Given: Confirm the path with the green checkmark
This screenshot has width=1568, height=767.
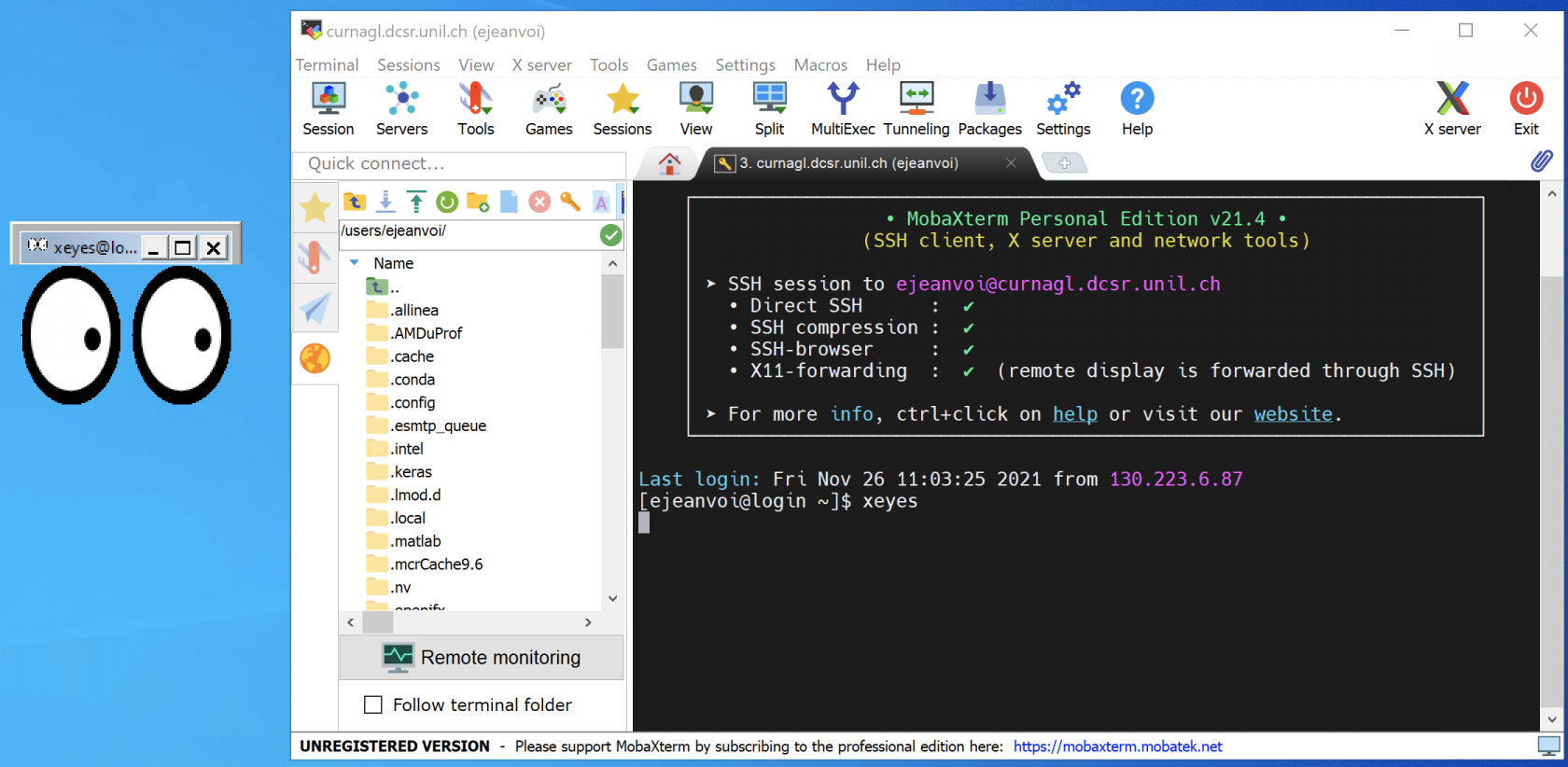Looking at the screenshot, I should coord(610,235).
